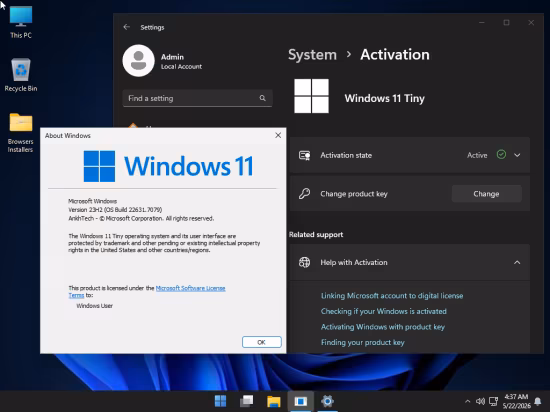Open Activating Windows with product key link
Screen dimensions: 550x412
click(383, 327)
